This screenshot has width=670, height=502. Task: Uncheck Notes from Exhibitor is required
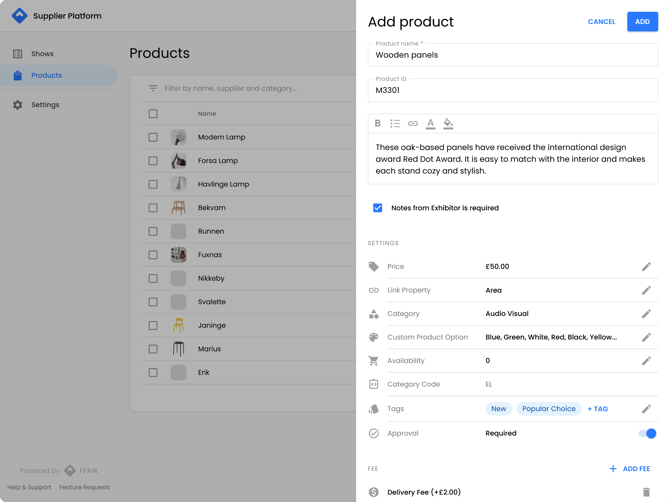click(x=378, y=208)
